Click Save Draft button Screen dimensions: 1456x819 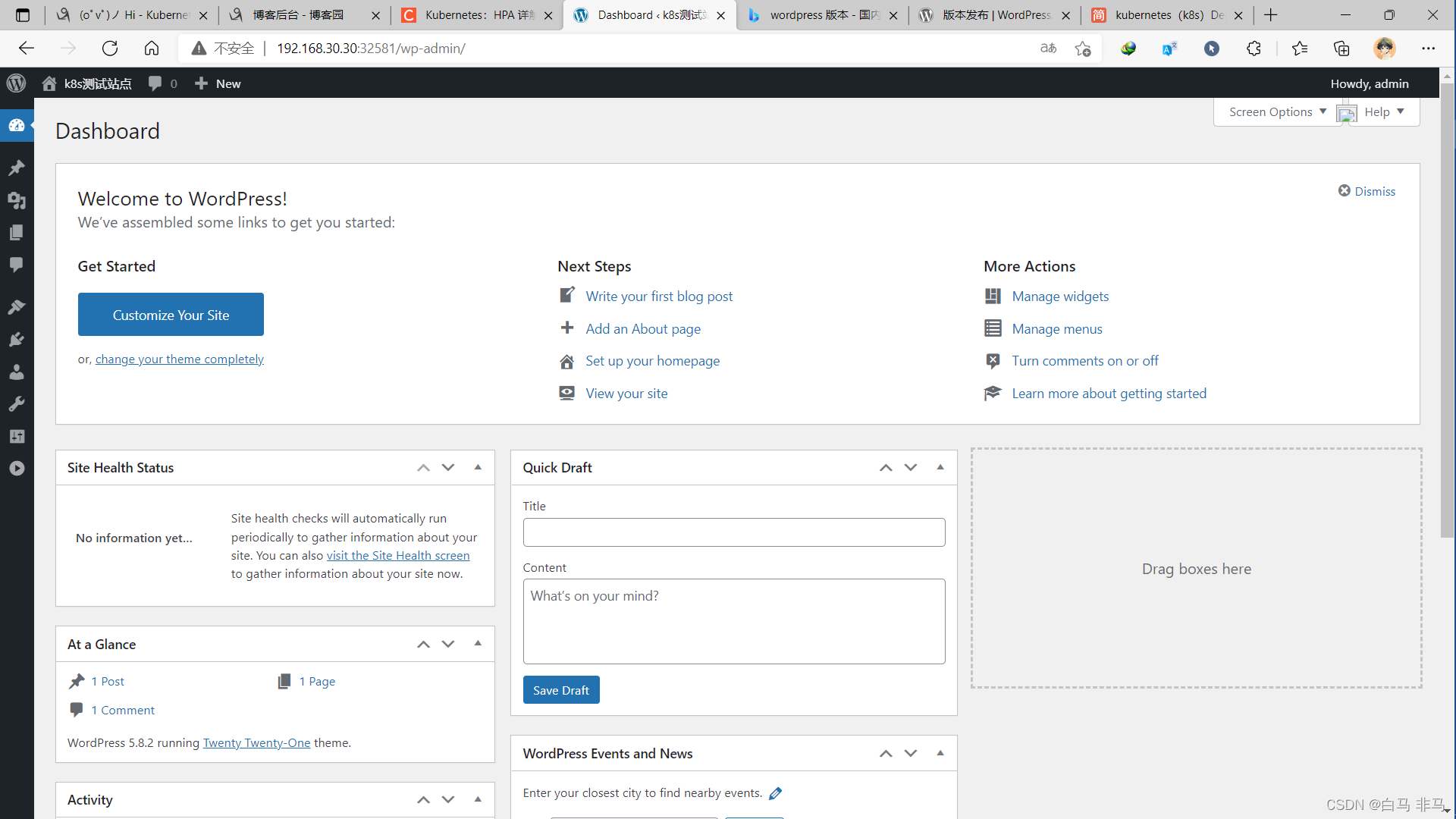click(x=560, y=690)
